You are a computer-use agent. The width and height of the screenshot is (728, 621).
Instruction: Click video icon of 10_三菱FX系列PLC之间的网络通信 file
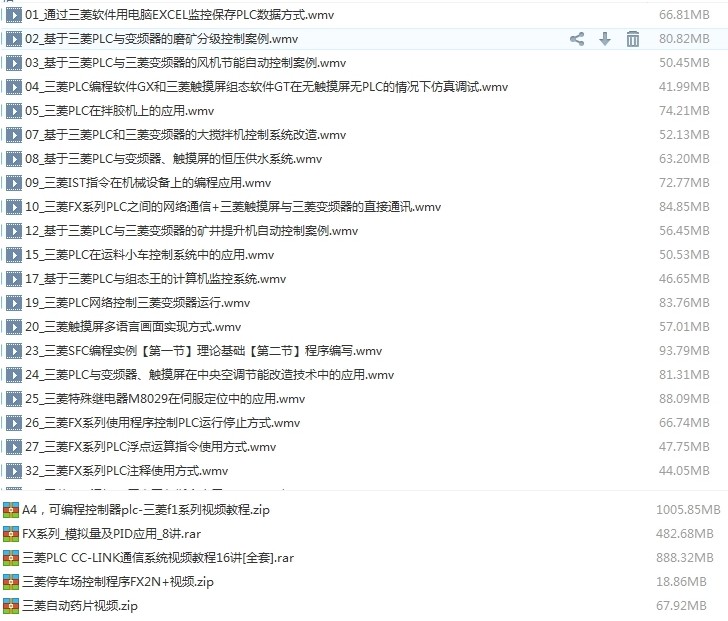coord(14,207)
